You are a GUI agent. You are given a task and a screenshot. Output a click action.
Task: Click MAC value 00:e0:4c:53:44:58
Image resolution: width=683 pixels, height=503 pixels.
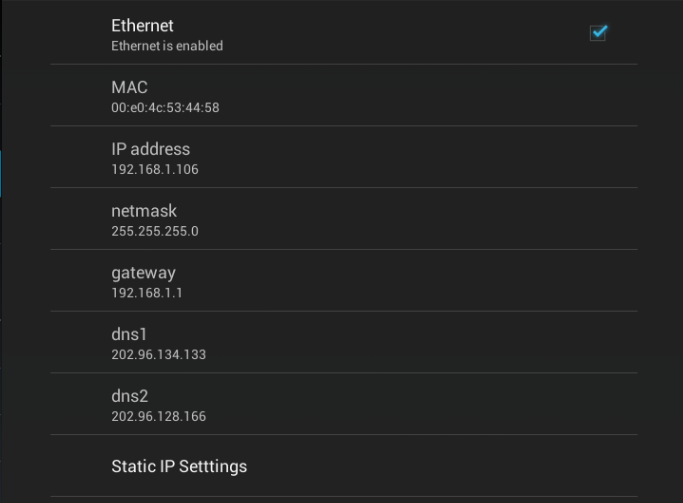[x=166, y=108]
